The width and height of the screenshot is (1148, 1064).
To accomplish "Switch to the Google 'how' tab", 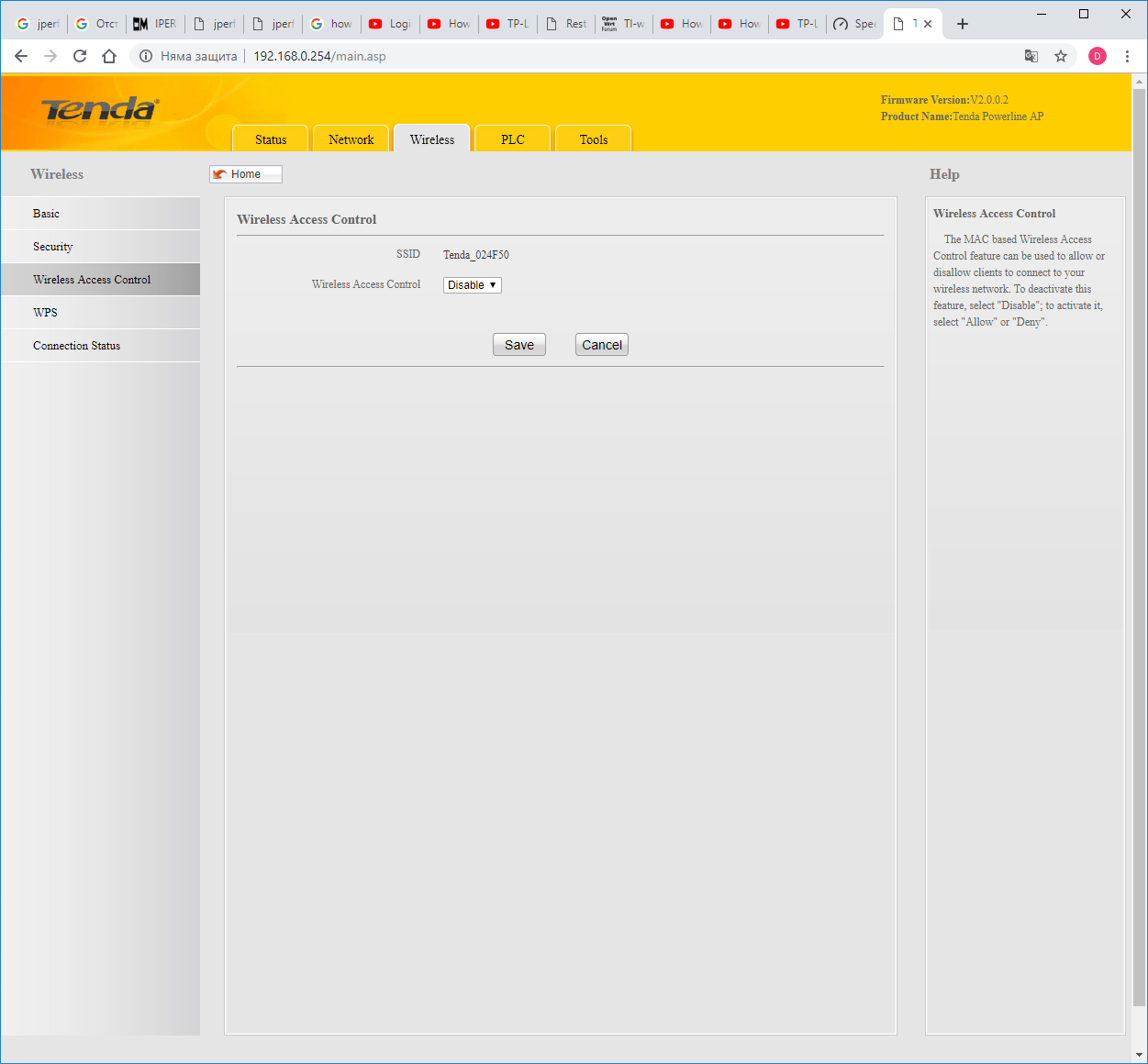I will [331, 24].
